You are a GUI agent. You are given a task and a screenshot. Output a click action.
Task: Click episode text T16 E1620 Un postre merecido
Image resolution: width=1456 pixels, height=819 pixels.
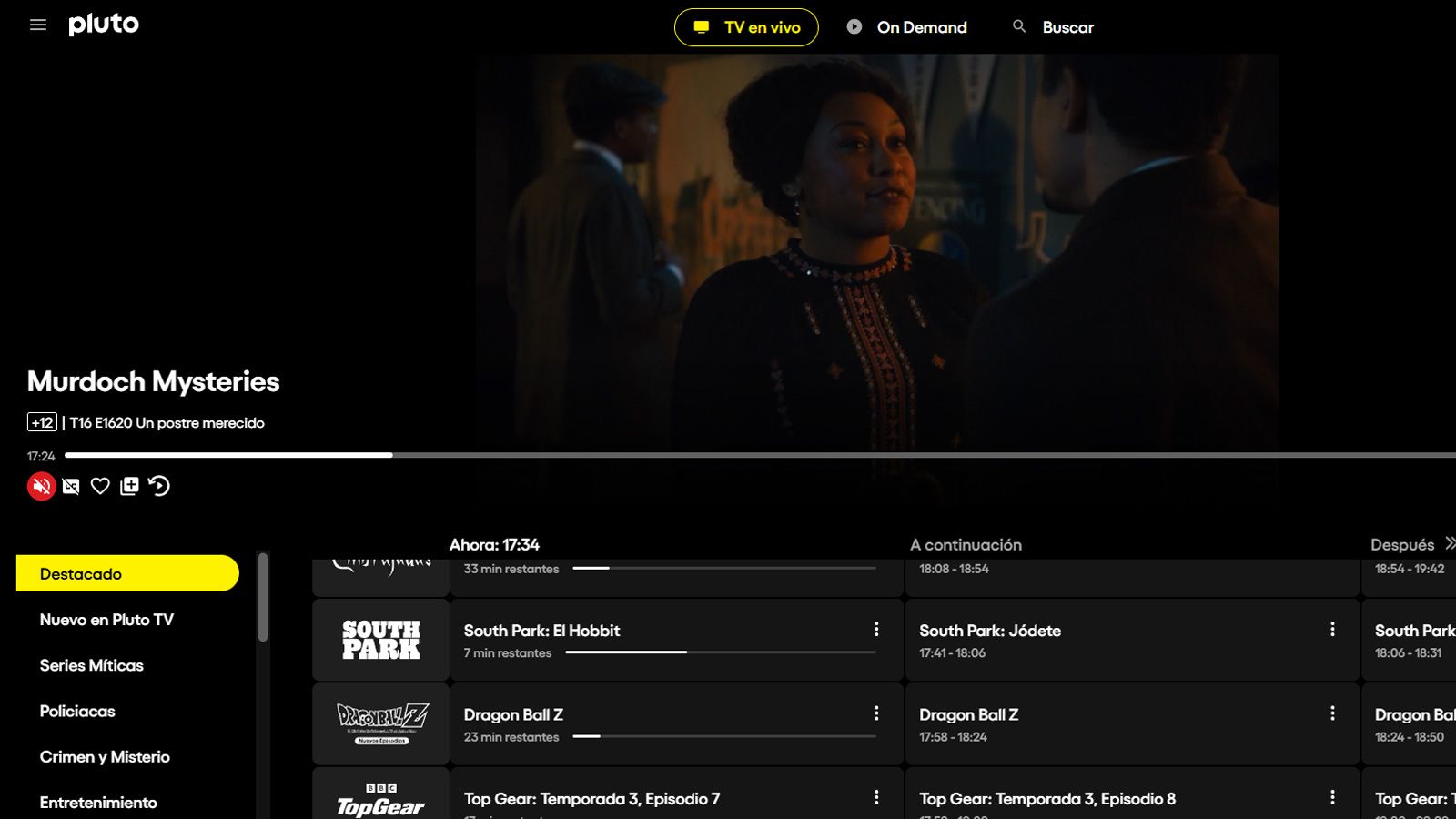pos(167,423)
